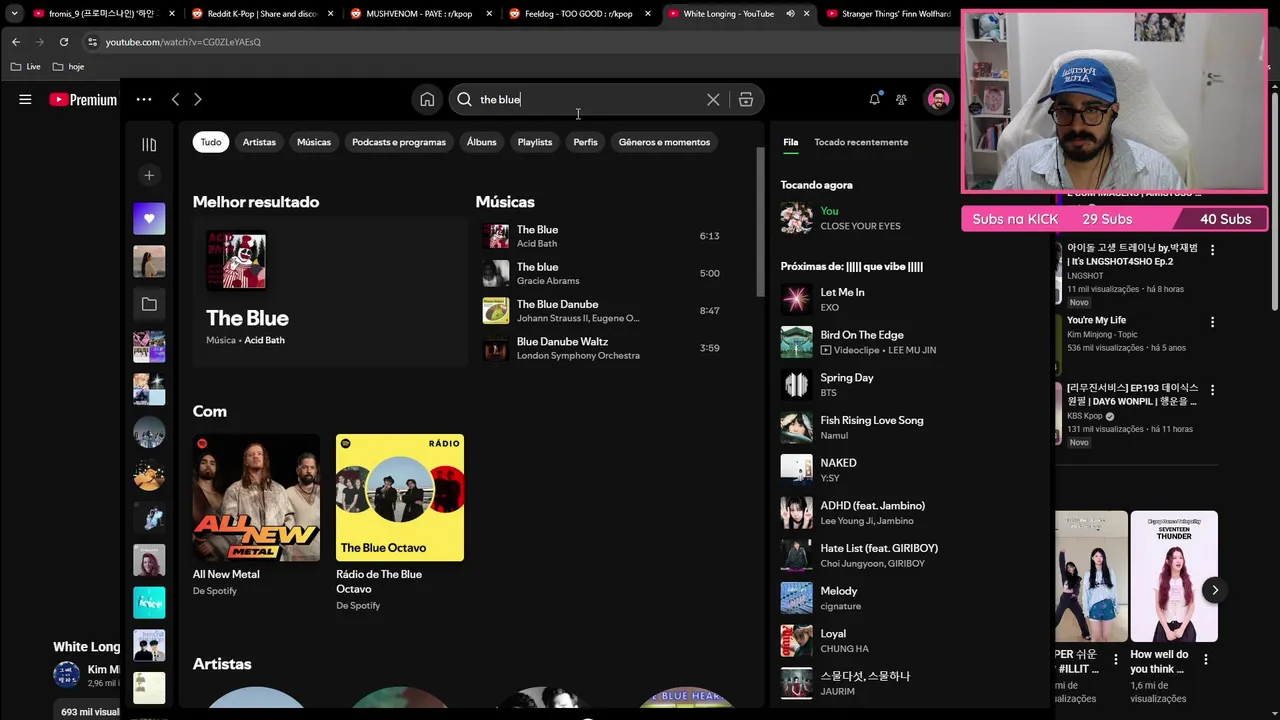Open options for DAY6 WONPIL video

(x=1213, y=390)
